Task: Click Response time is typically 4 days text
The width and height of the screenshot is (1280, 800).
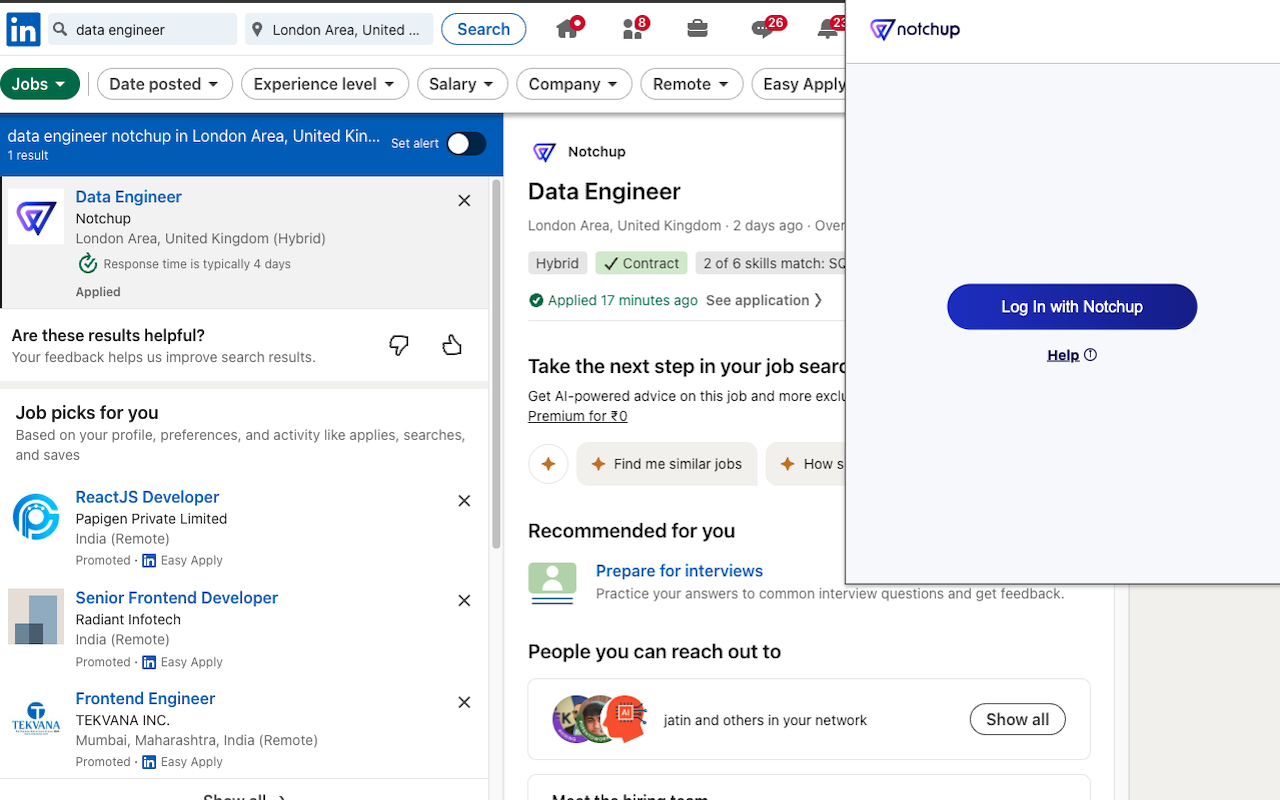Action: coord(197,264)
